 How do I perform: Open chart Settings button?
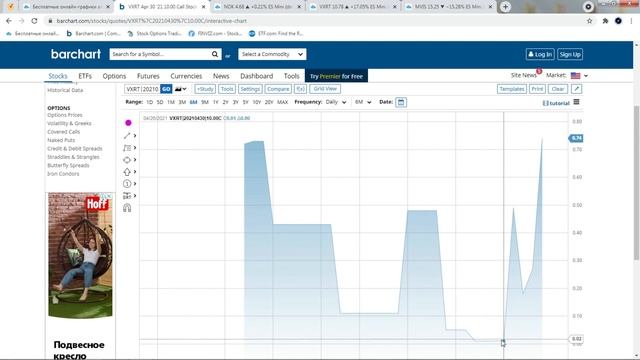tap(250, 89)
